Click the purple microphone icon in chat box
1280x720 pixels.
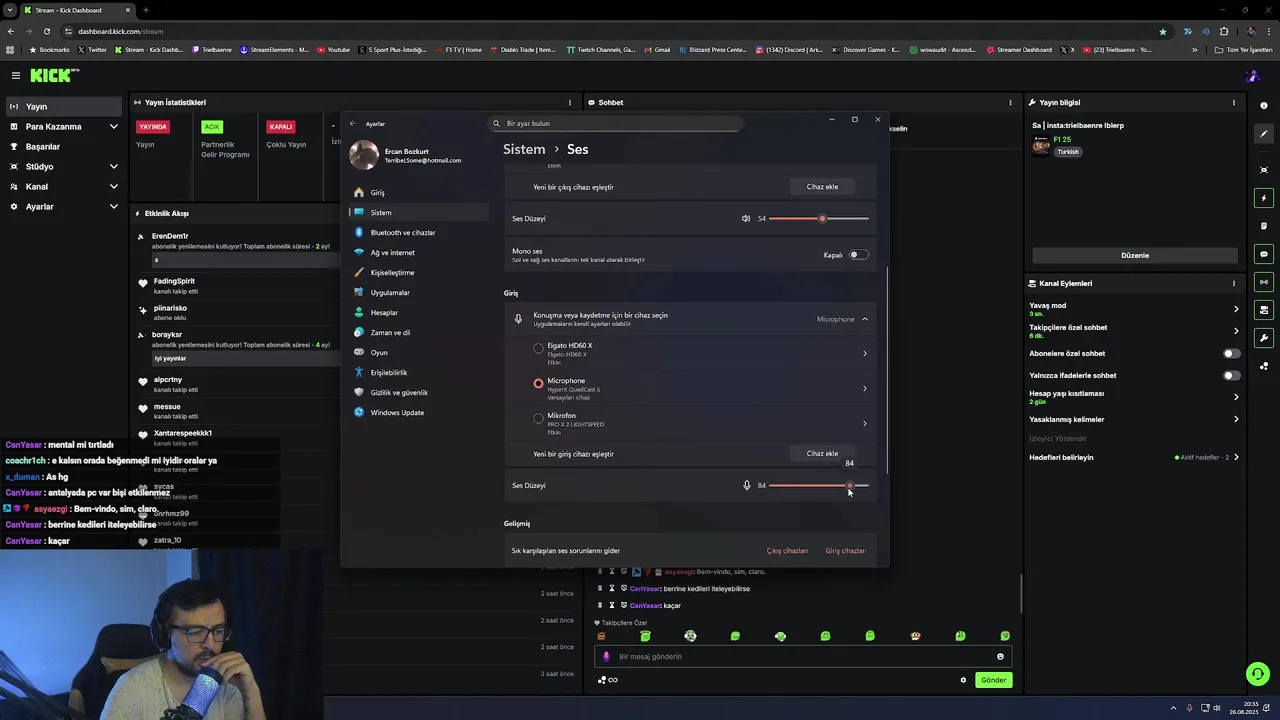point(606,657)
